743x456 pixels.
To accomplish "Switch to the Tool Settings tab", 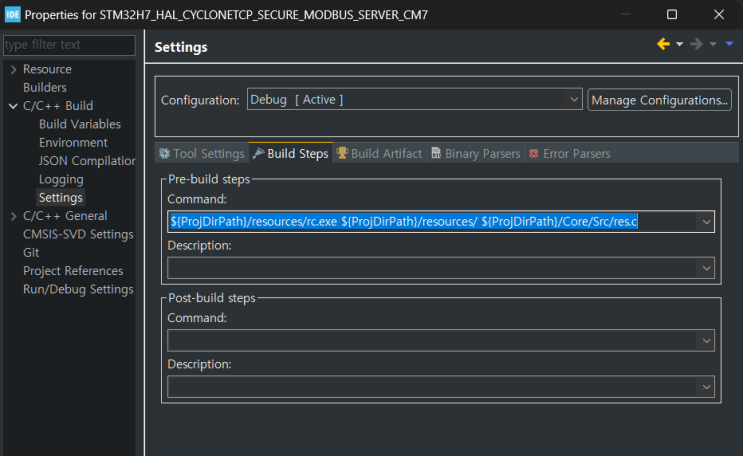I will coord(201,153).
